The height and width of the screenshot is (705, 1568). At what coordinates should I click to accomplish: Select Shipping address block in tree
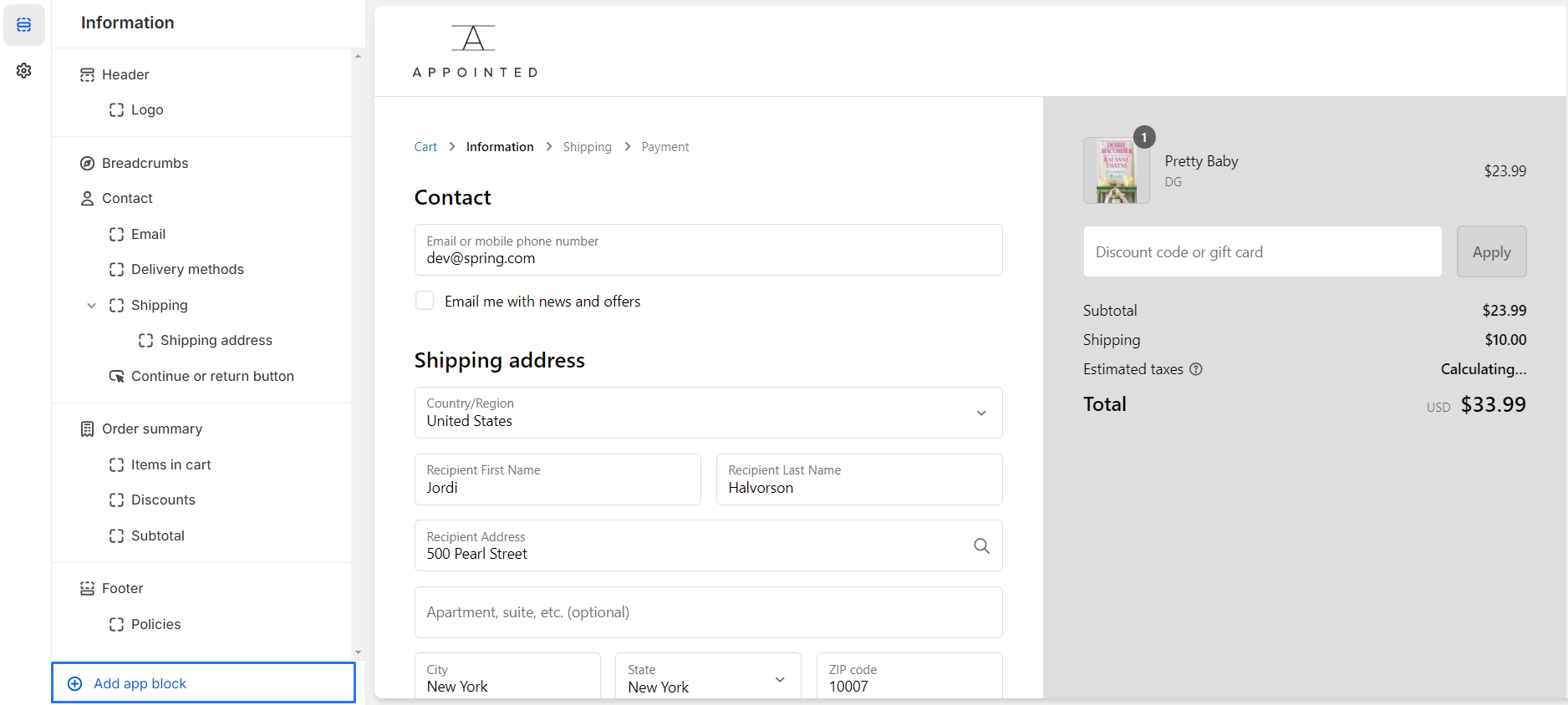point(216,340)
